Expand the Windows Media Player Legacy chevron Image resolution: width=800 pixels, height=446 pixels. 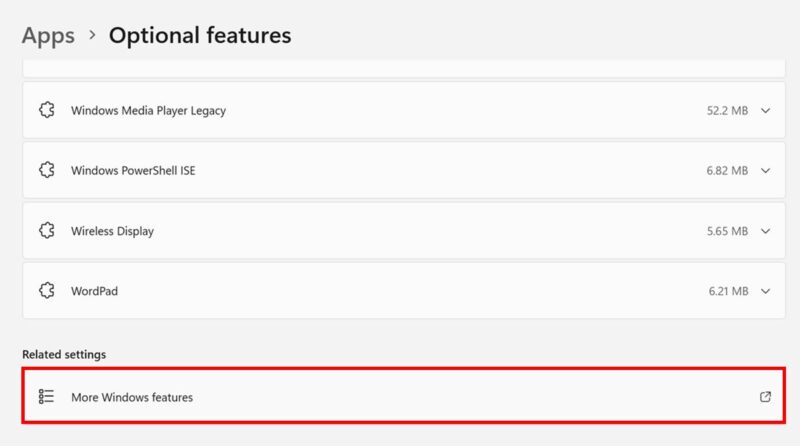766,110
